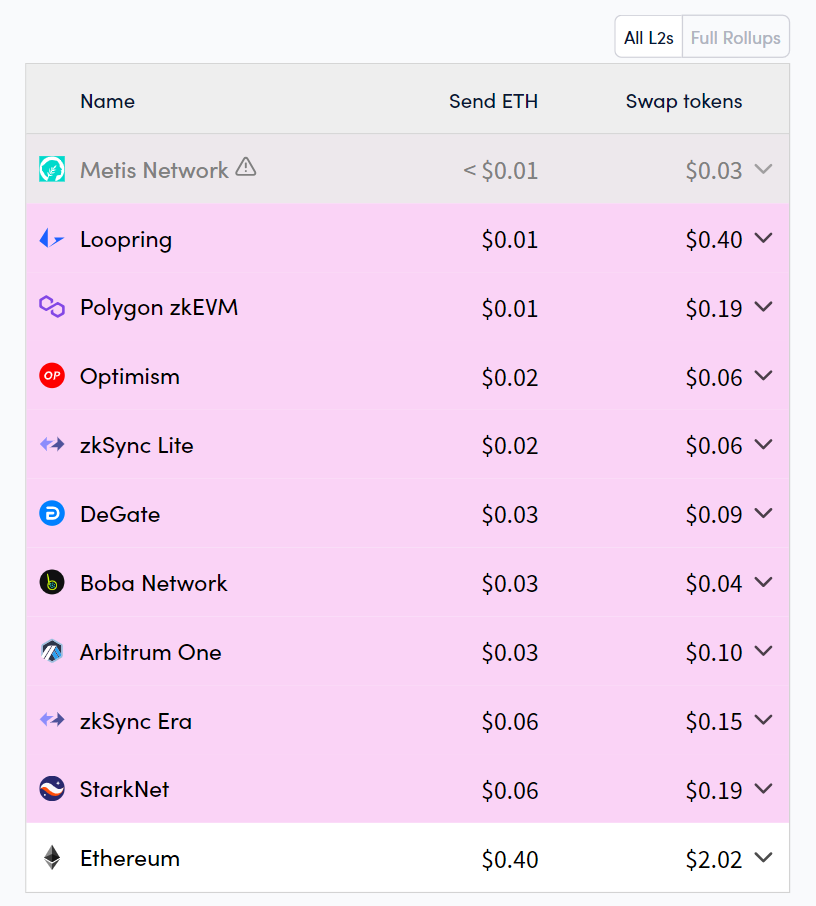Switch to Full Rollups view
Viewport: 816px width, 906px height.
pyautogui.click(x=736, y=38)
